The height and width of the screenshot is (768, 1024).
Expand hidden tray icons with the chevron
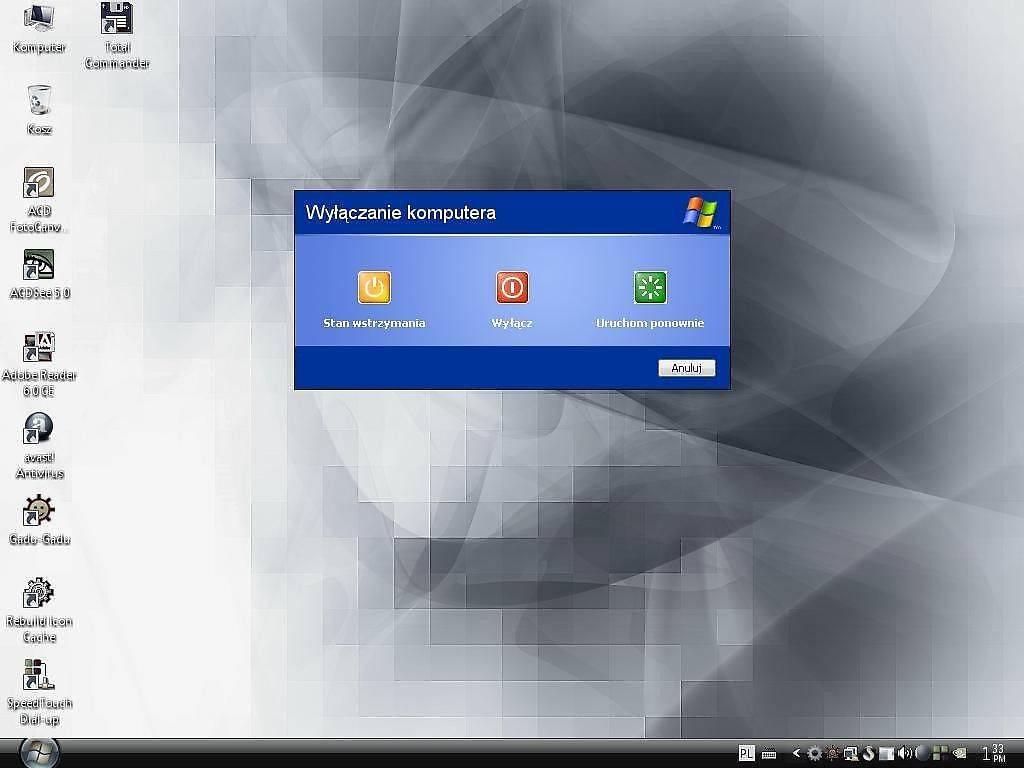pyautogui.click(x=796, y=753)
